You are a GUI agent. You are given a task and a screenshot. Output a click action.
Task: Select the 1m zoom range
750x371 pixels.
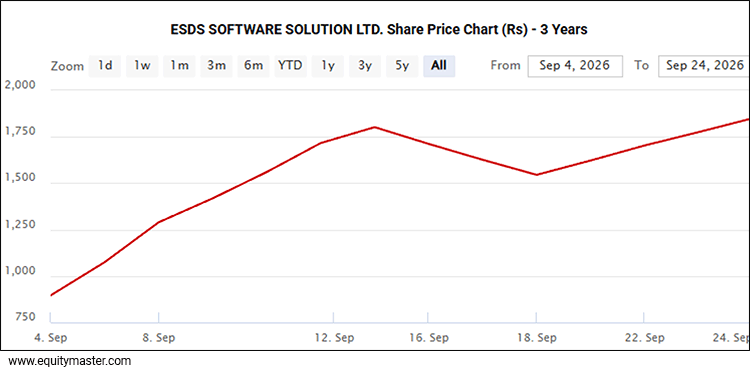pyautogui.click(x=179, y=66)
